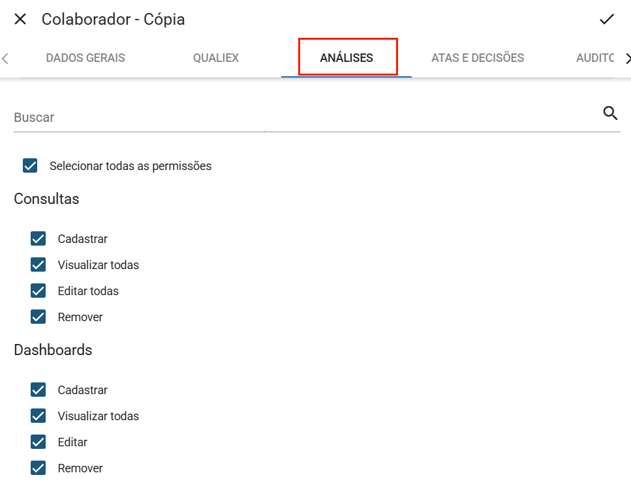Viewport: 631px width, 486px height.
Task: Uncheck Cadastrar under Dashboards
Action: (x=38, y=390)
